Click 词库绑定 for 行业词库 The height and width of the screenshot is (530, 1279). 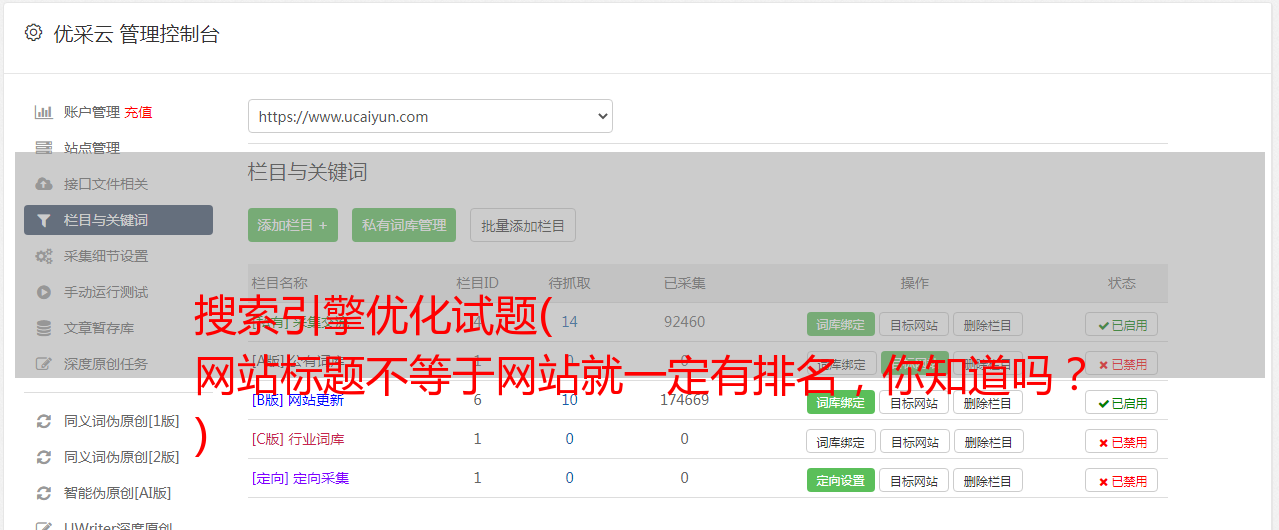point(841,441)
